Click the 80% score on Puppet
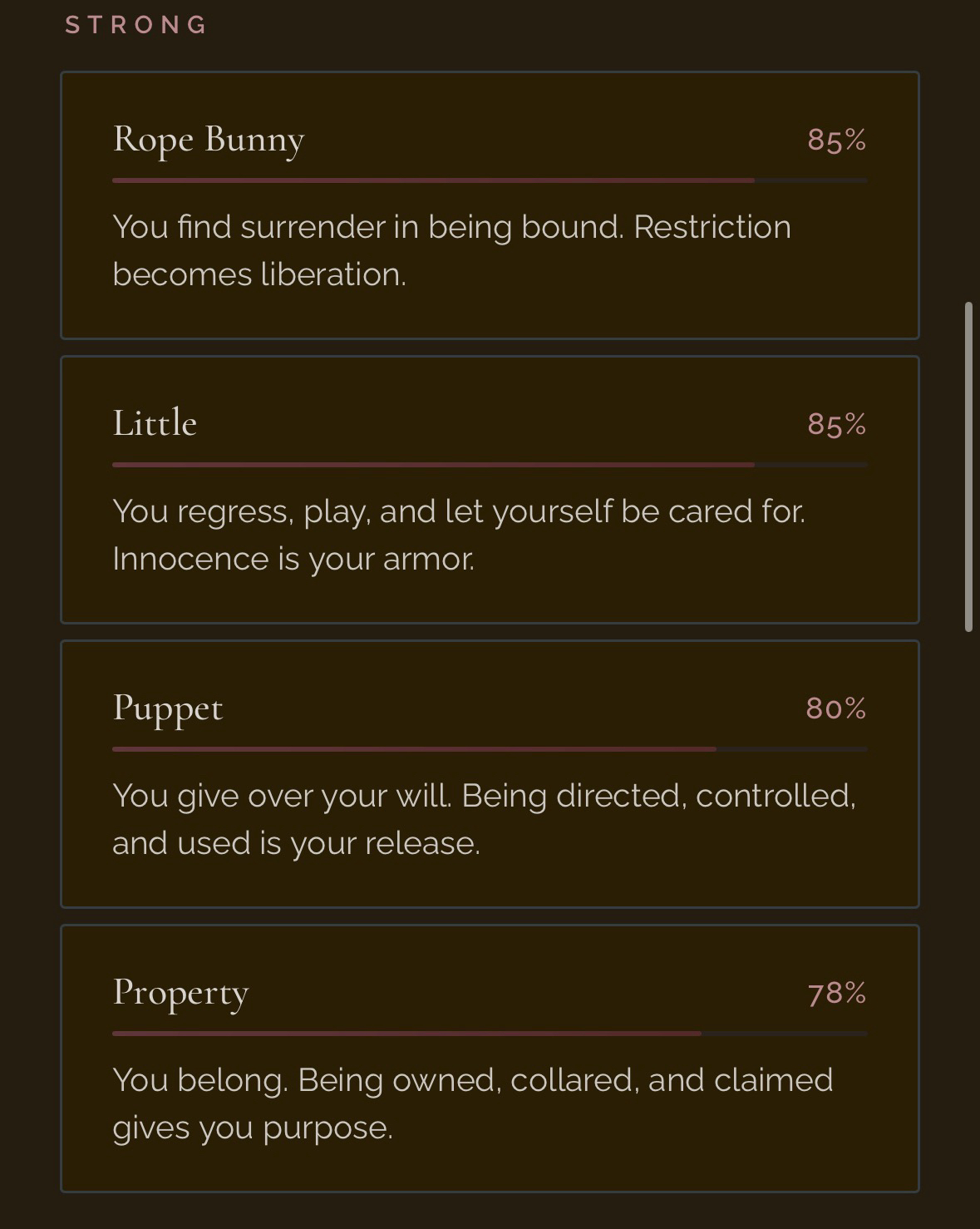 coord(835,708)
